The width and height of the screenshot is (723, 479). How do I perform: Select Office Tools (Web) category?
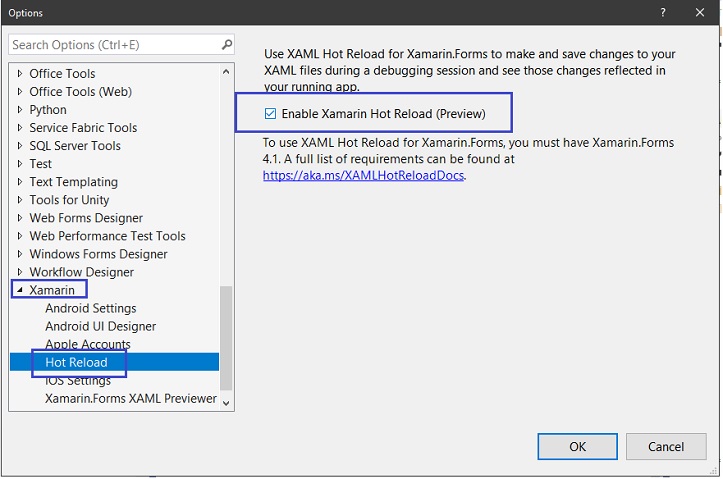point(81,92)
